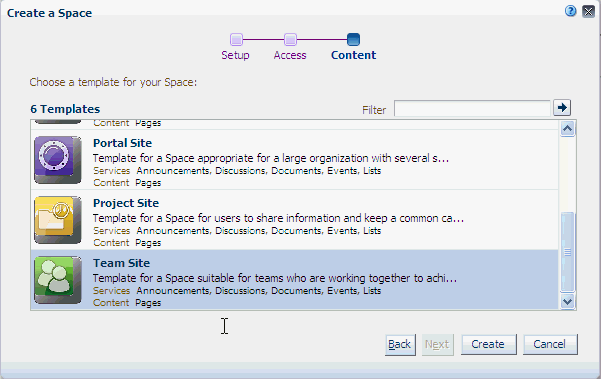Select the Project Site template title
601x379 pixels.
click(x=126, y=203)
